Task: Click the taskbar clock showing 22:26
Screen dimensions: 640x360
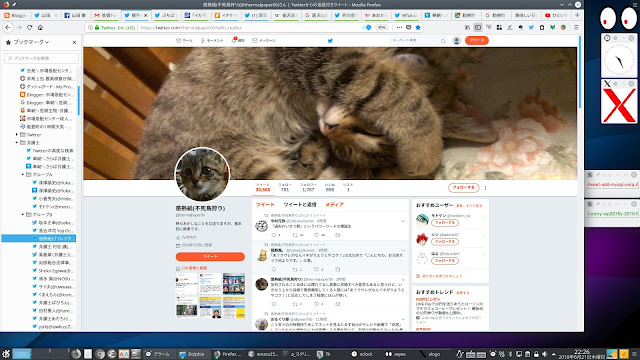Action: tap(581, 354)
